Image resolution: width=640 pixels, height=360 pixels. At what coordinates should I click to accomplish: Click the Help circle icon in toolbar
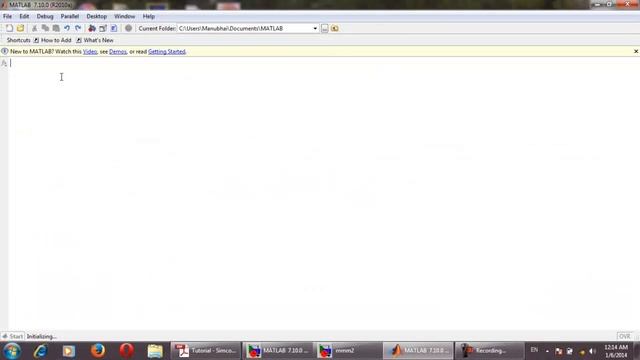click(x=129, y=28)
